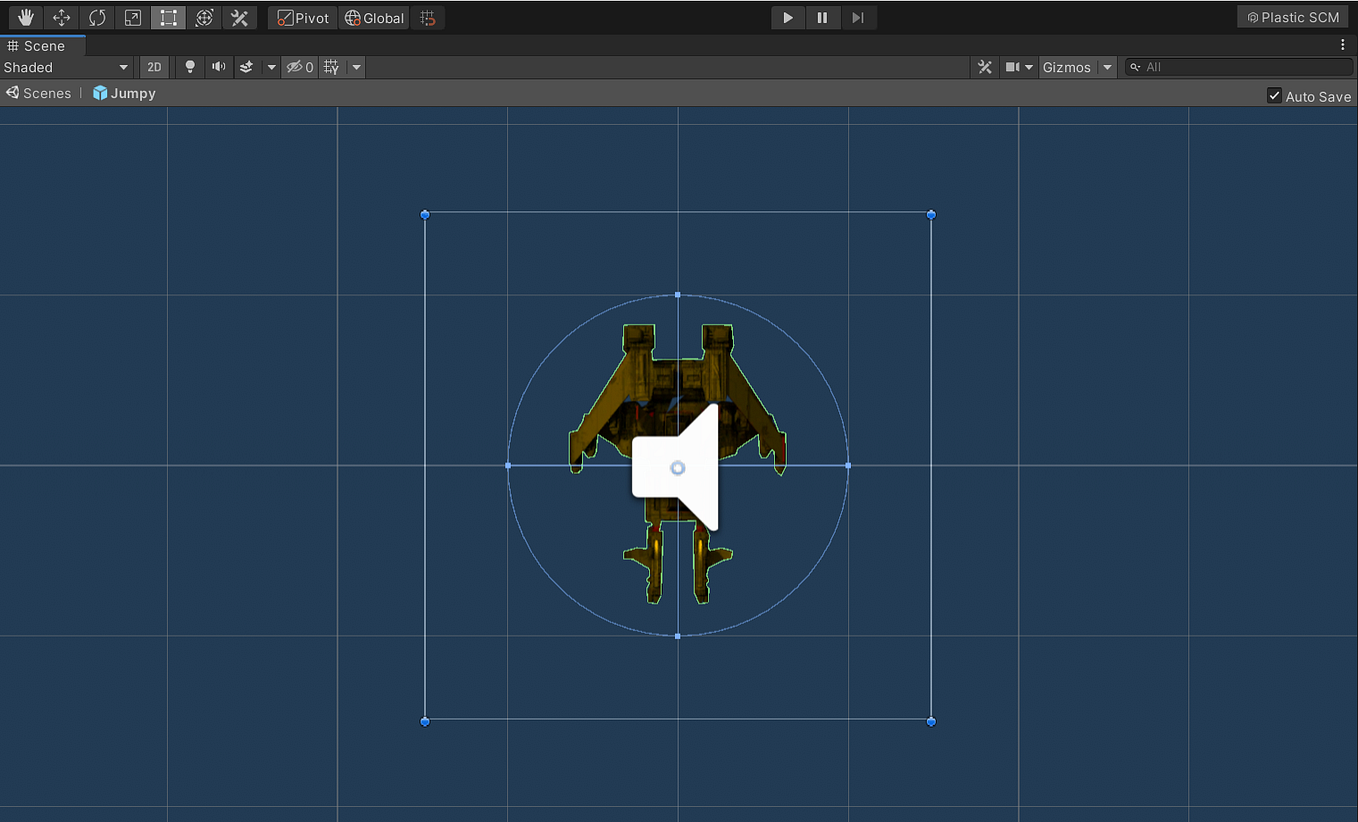Open the Plastic SCM panel
The image size is (1358, 822).
point(1292,17)
